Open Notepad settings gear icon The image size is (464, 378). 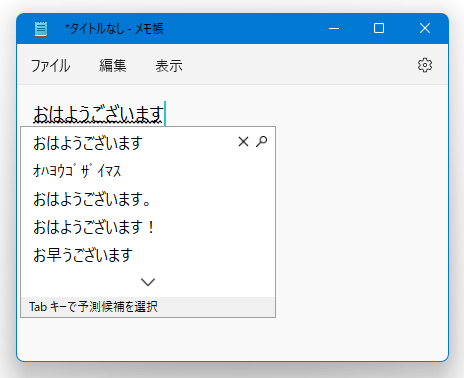tap(425, 65)
